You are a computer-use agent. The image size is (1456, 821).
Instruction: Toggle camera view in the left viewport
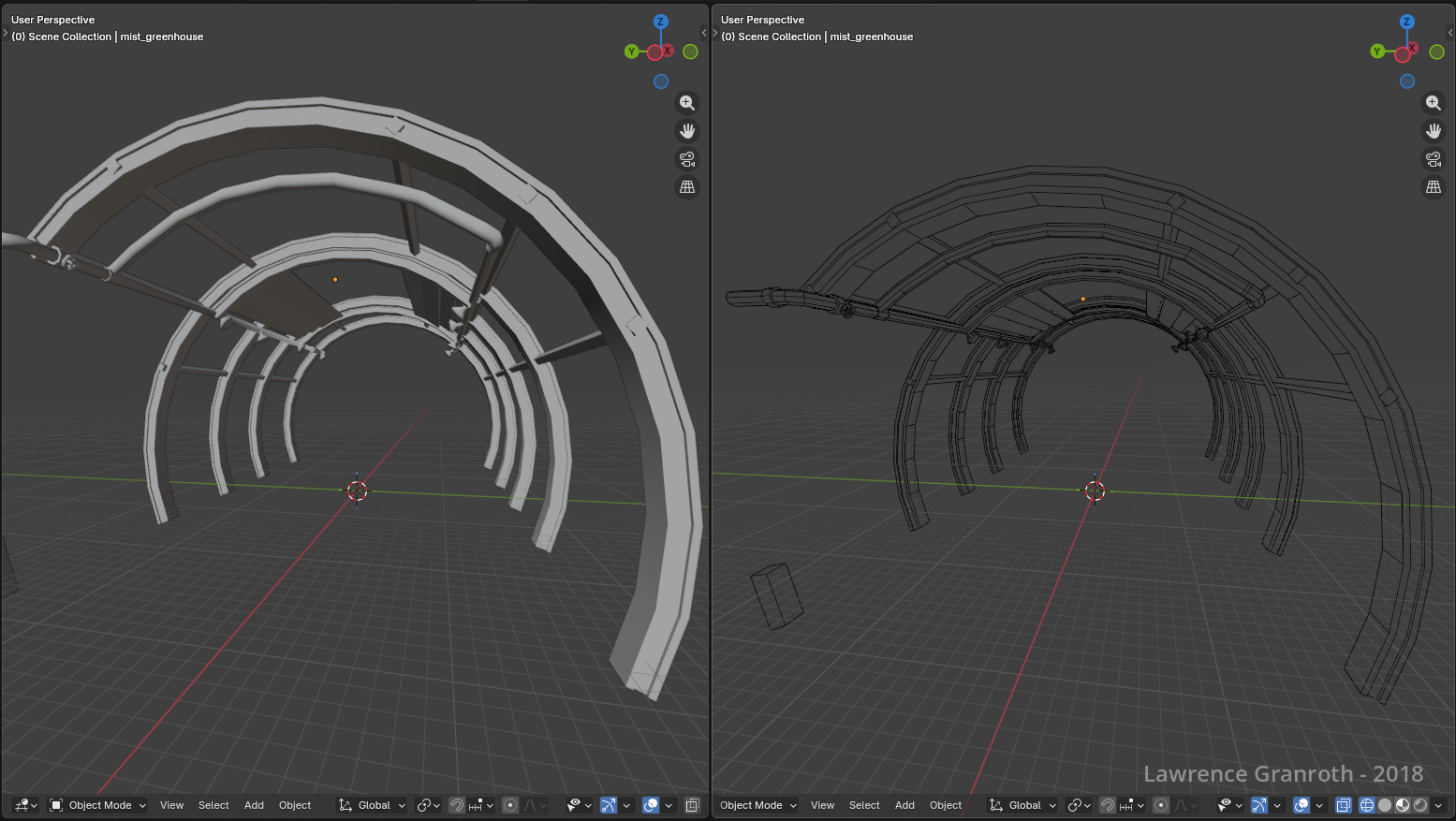687,159
